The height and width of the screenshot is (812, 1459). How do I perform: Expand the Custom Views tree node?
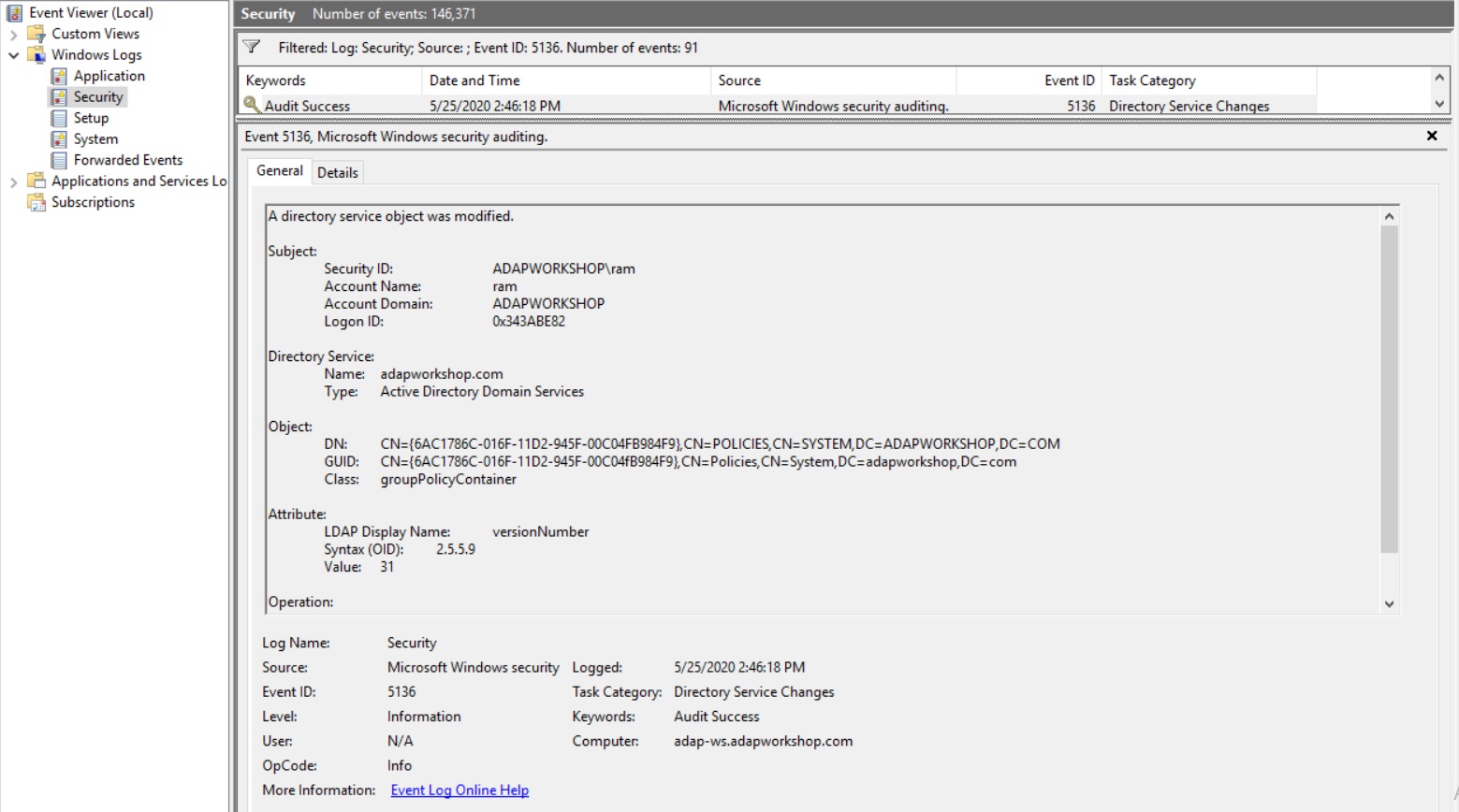point(13,35)
